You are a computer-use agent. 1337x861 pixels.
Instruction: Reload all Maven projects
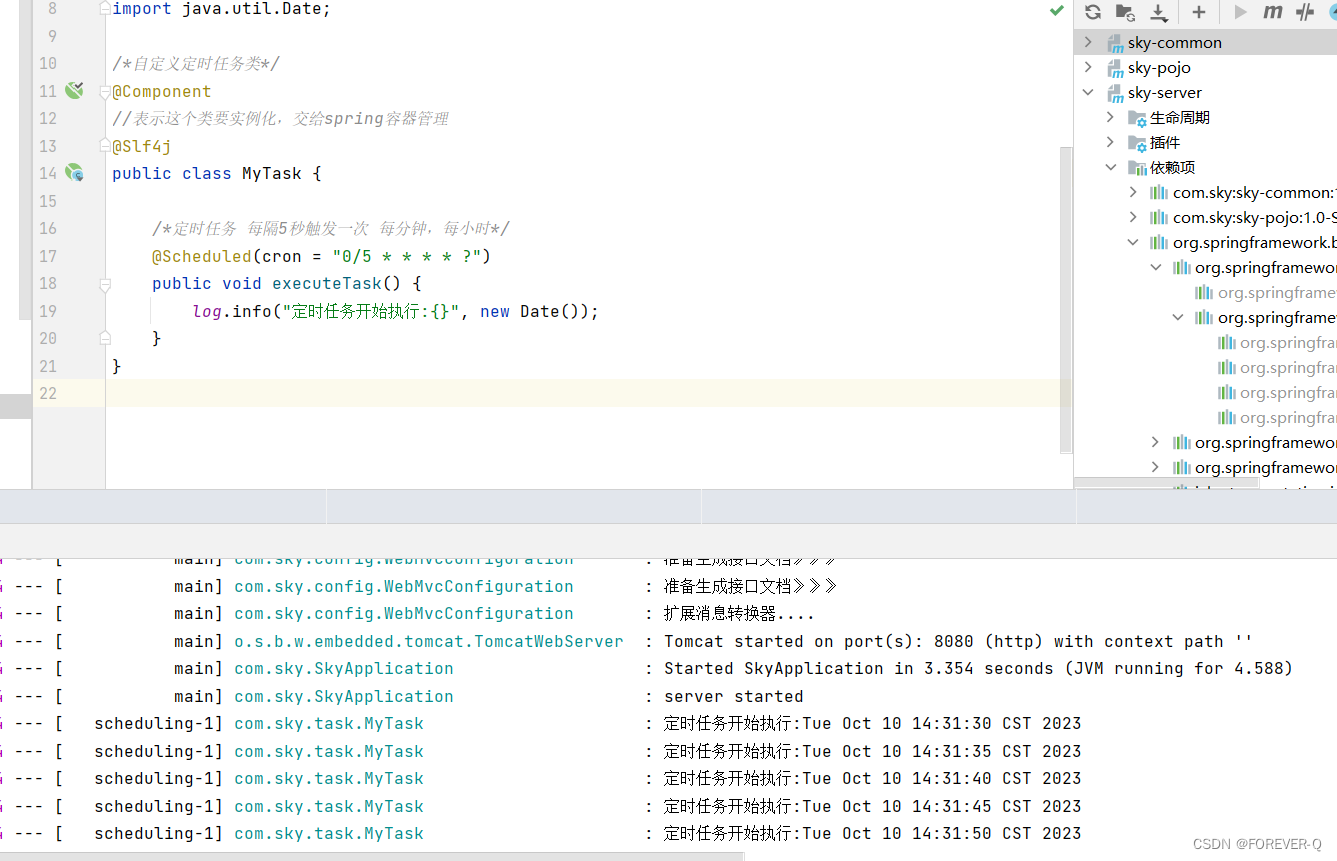coord(1093,12)
